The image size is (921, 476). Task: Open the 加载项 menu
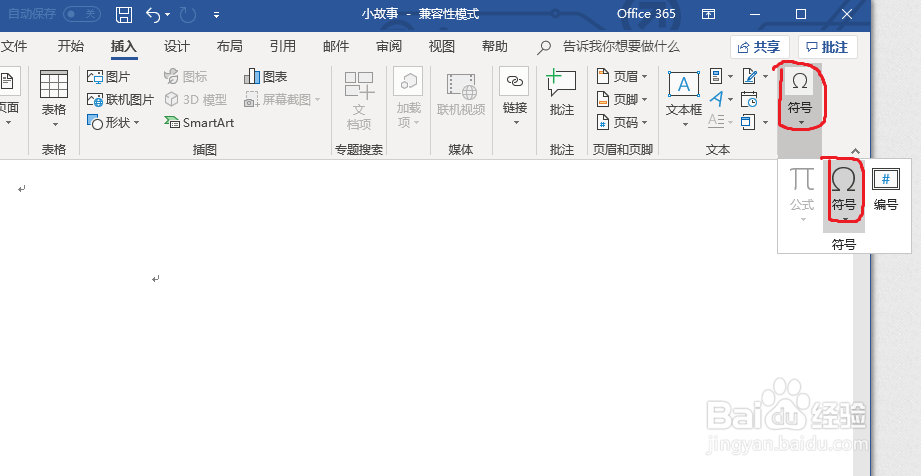[408, 99]
